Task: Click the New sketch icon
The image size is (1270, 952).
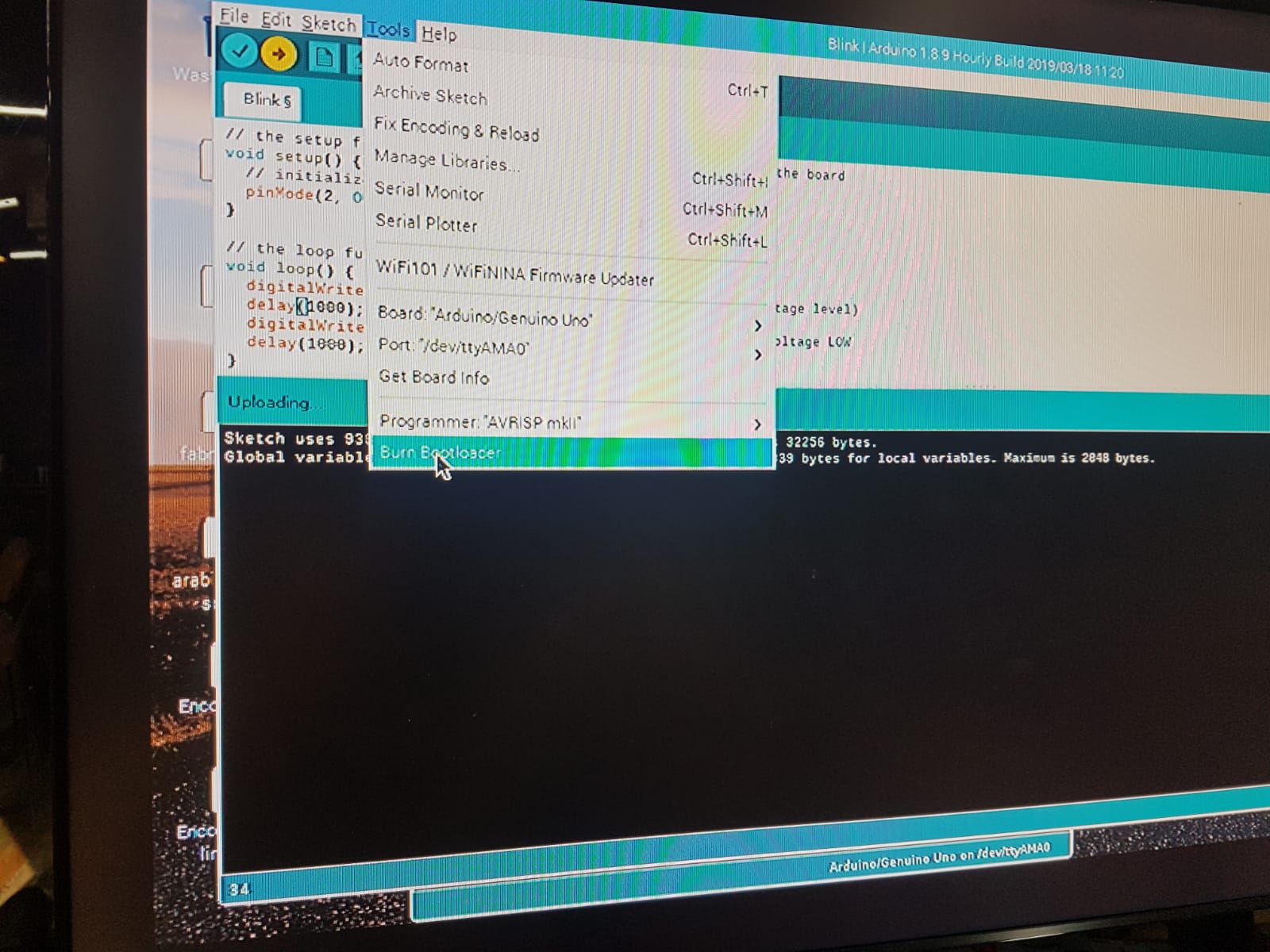Action: click(x=325, y=57)
